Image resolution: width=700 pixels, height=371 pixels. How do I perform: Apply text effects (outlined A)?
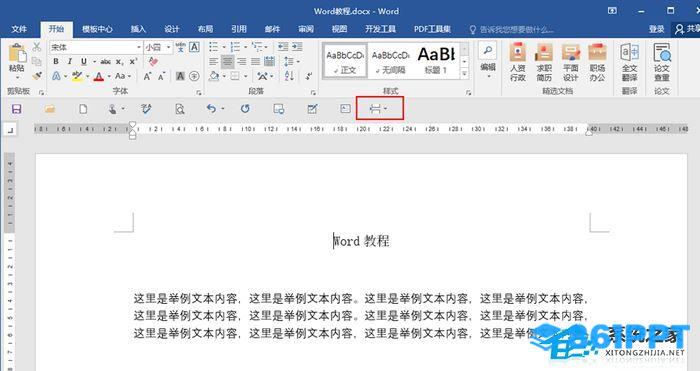point(56,76)
